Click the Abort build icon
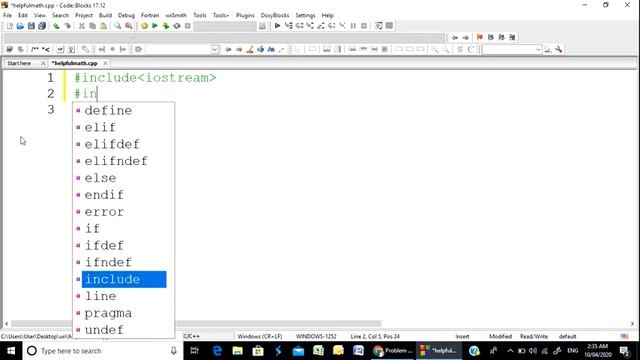The image size is (640, 360). coord(188,26)
